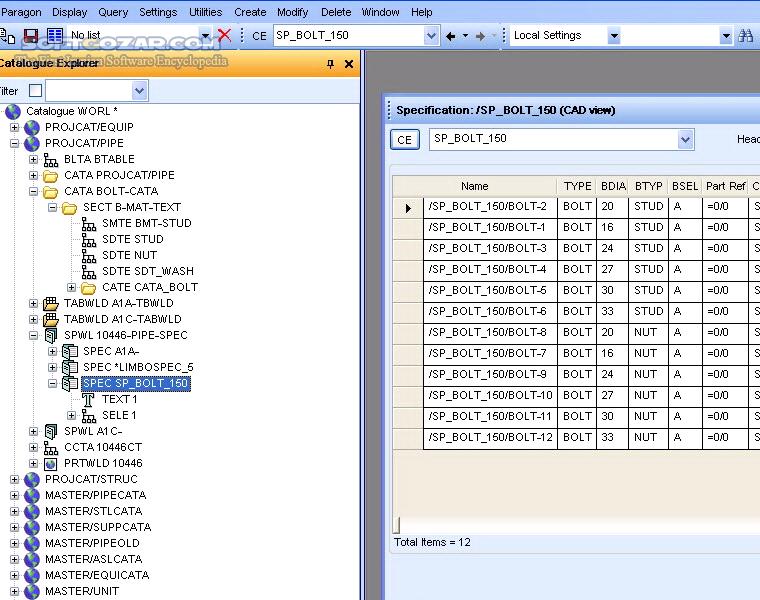The width and height of the screenshot is (760, 600).
Task: Sort by the BDIA column header
Action: [613, 187]
